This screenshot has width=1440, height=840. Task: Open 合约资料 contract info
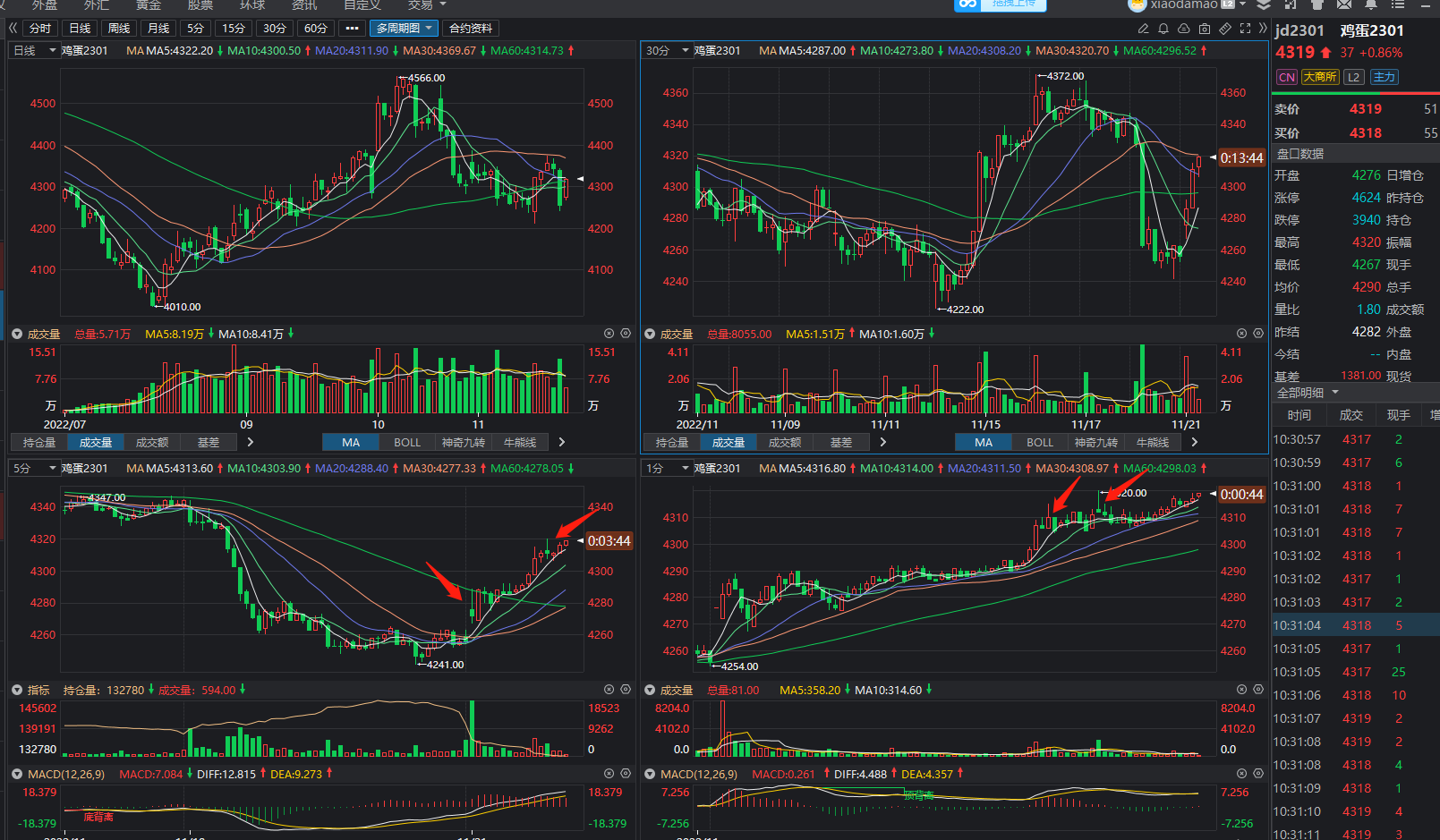click(x=471, y=29)
